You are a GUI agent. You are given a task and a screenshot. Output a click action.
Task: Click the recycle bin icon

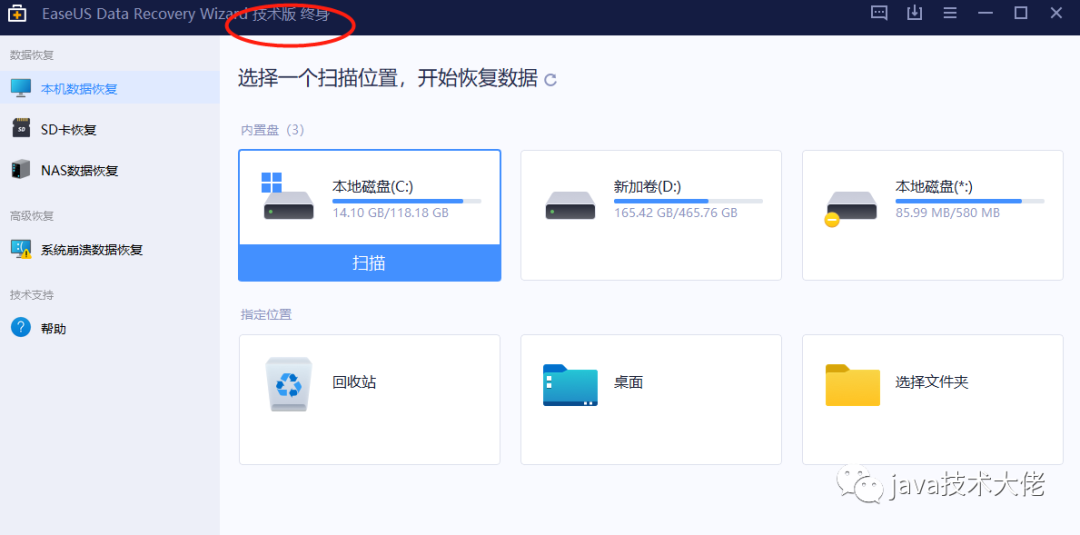(x=289, y=384)
